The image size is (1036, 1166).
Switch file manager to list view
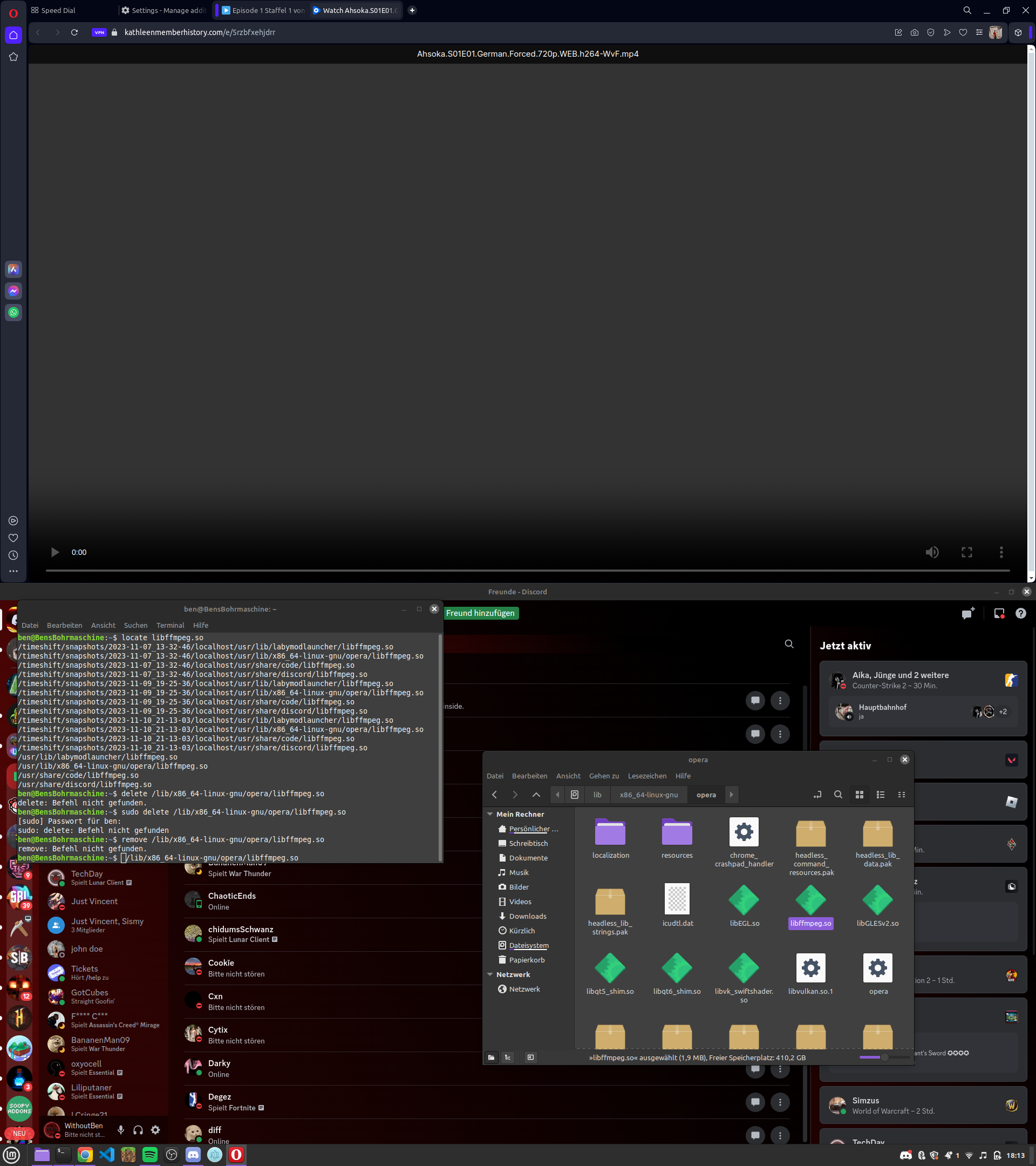pyautogui.click(x=881, y=795)
